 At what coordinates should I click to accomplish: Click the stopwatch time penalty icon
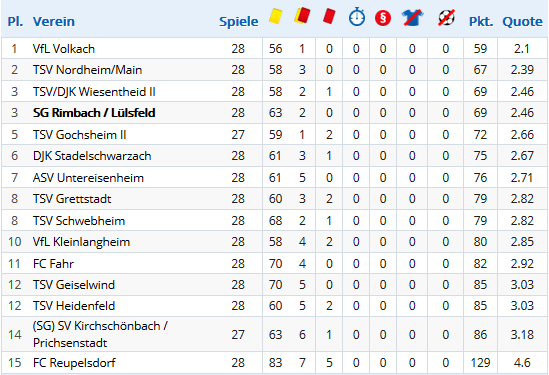click(357, 17)
